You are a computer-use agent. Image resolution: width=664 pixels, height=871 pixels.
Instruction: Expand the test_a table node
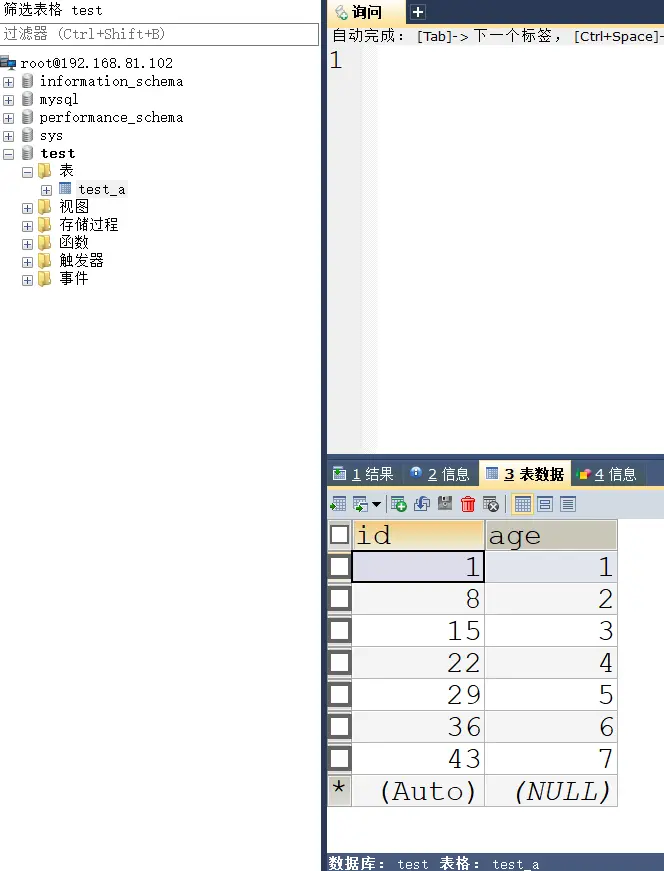[46, 190]
